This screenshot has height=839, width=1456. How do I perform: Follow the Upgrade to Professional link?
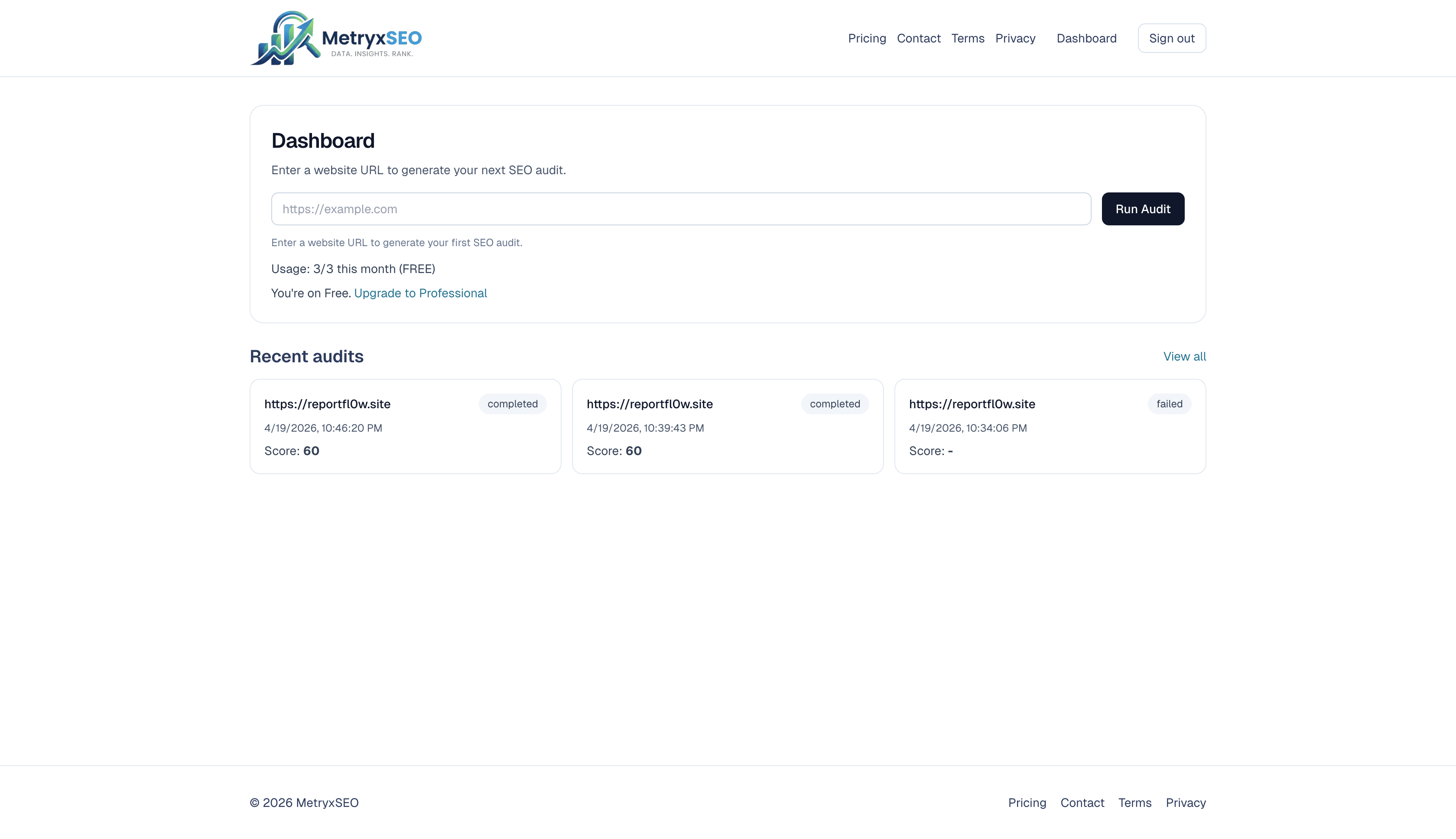click(x=421, y=293)
